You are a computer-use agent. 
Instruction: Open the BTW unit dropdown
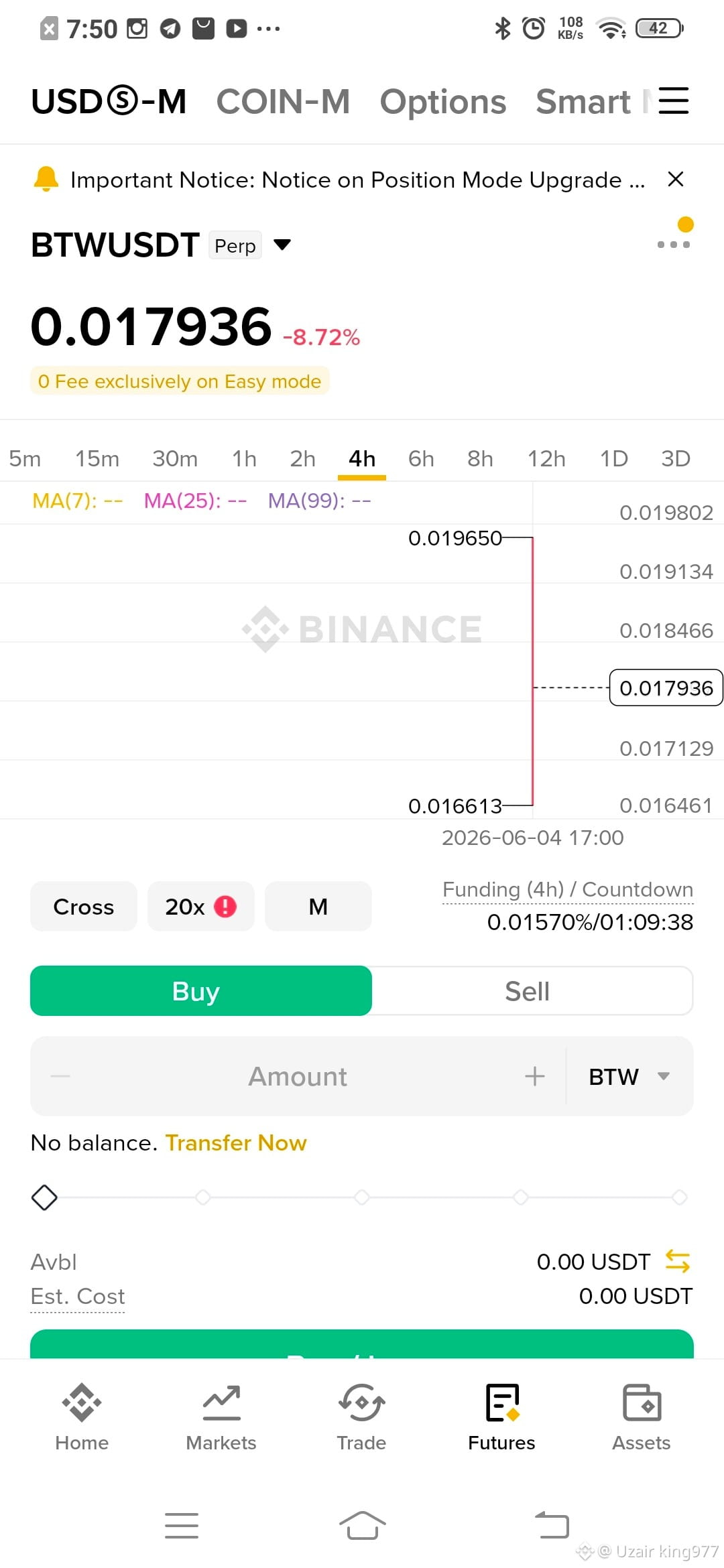click(629, 1076)
